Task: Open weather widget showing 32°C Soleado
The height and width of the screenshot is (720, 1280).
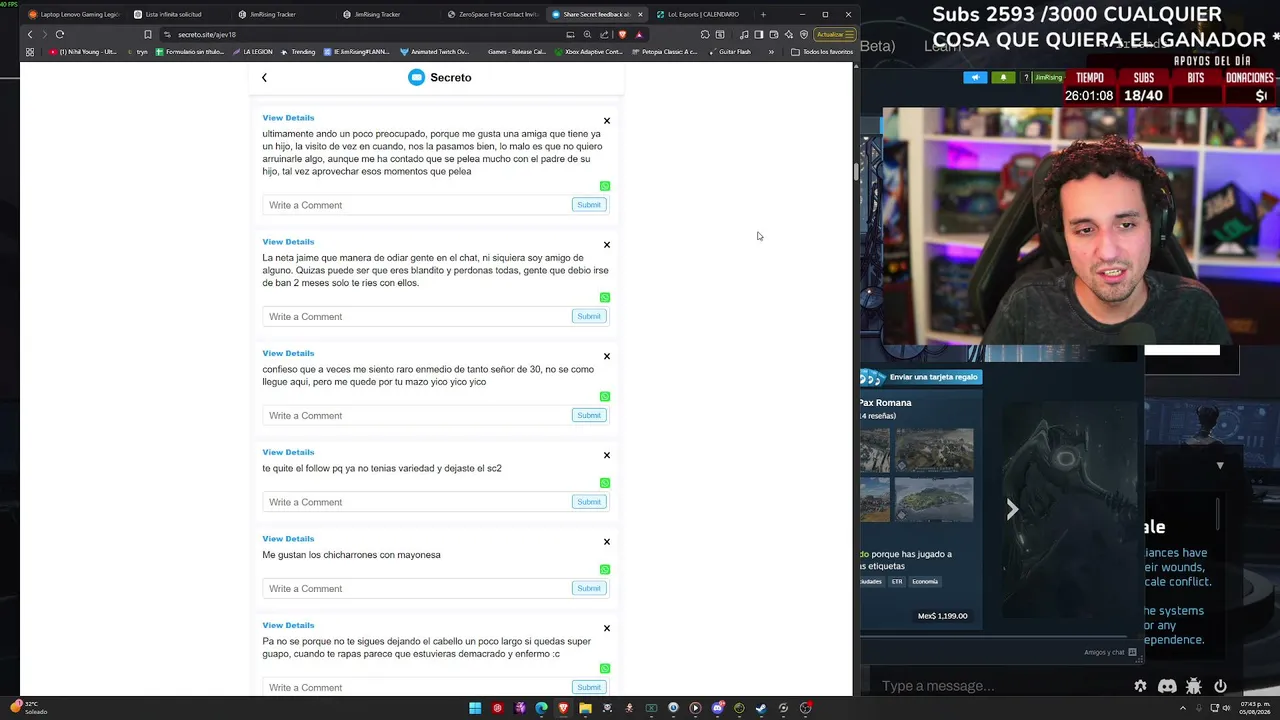Action: (30, 708)
